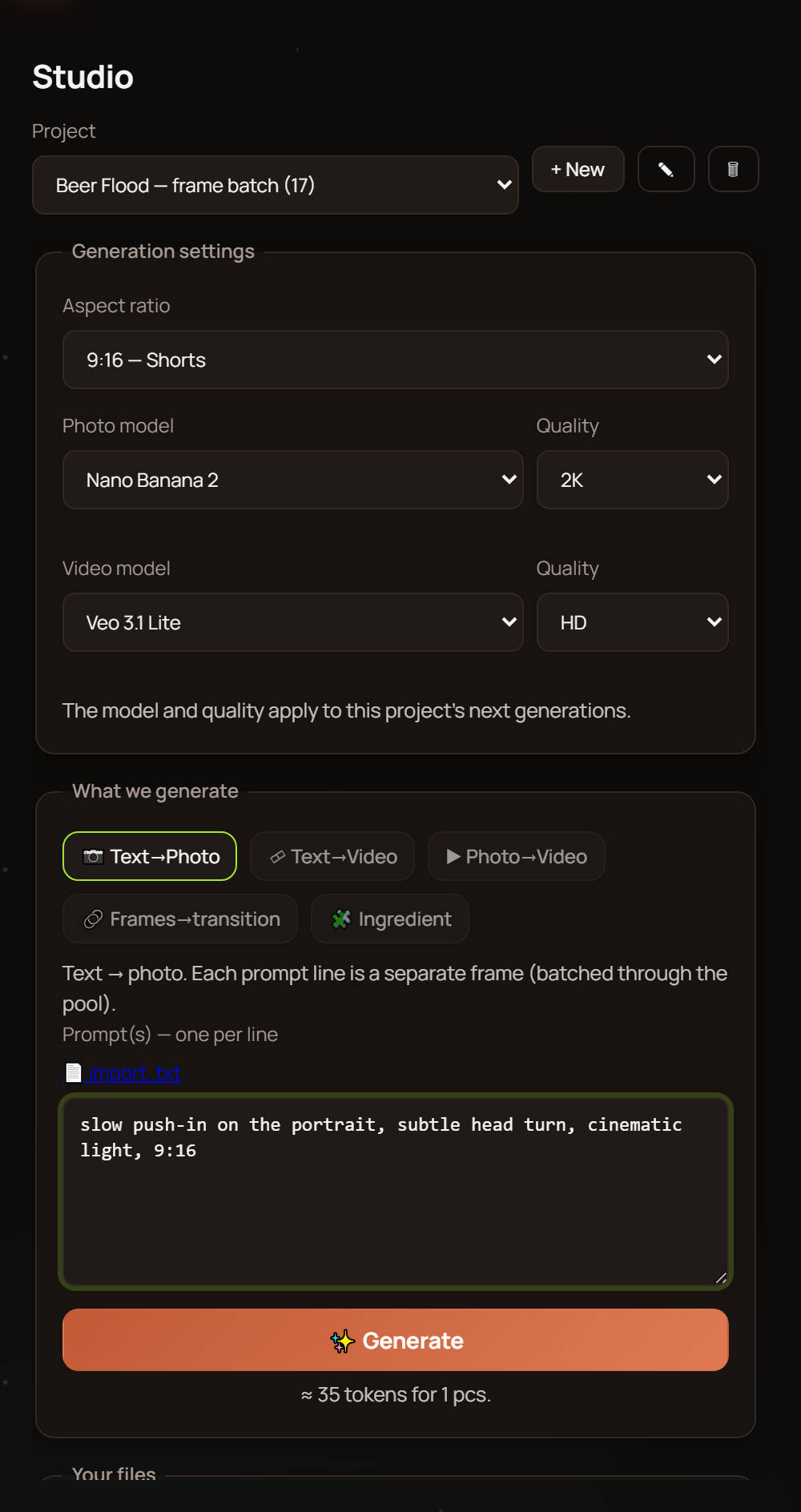The image size is (801, 1512).
Task: Click the pencil rename project icon
Action: [666, 169]
